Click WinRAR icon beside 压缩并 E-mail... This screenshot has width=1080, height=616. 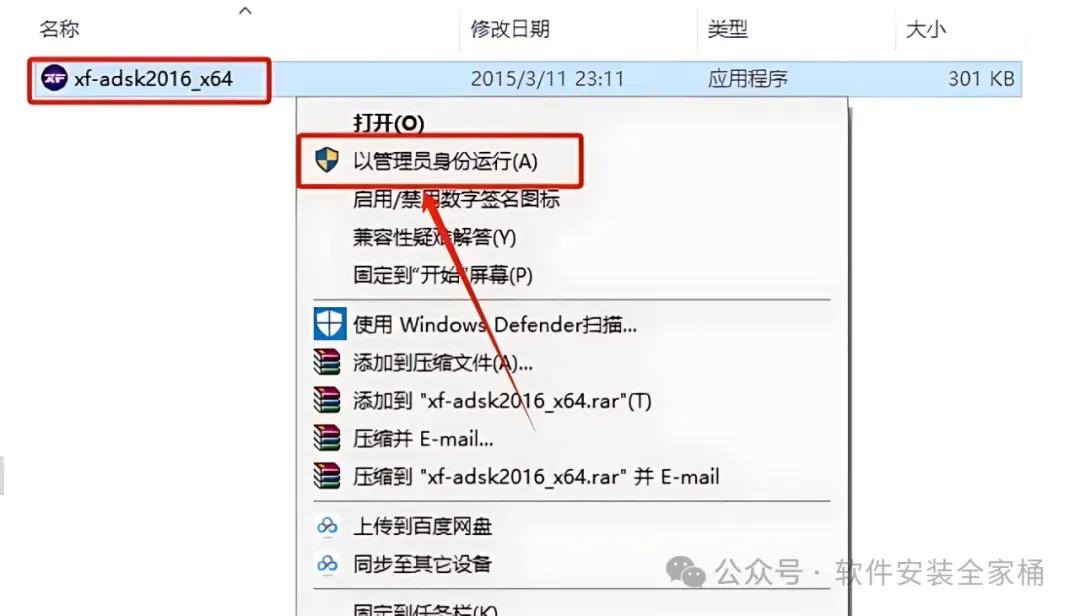coord(326,438)
